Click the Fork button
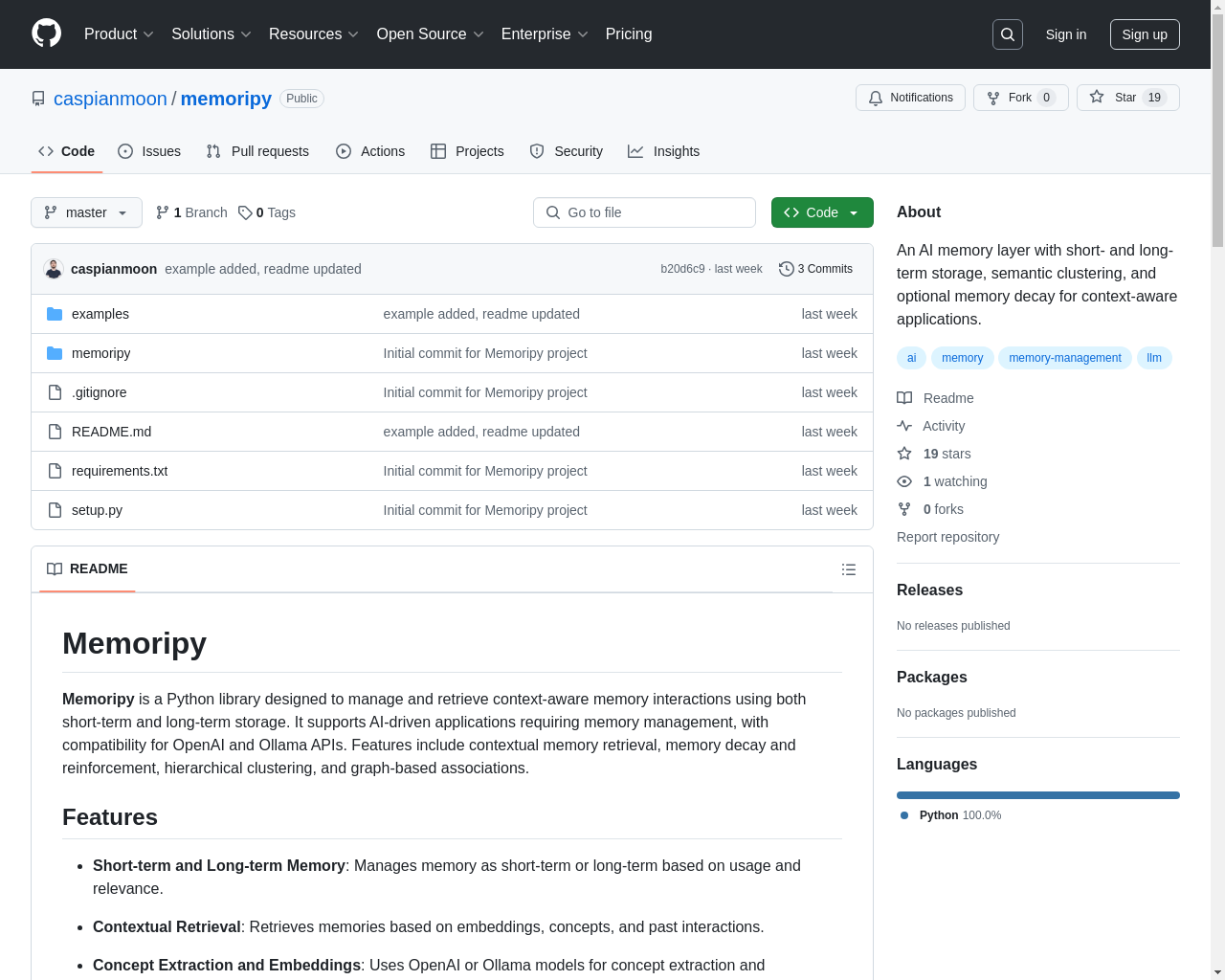Image resolution: width=1225 pixels, height=980 pixels. click(1020, 98)
